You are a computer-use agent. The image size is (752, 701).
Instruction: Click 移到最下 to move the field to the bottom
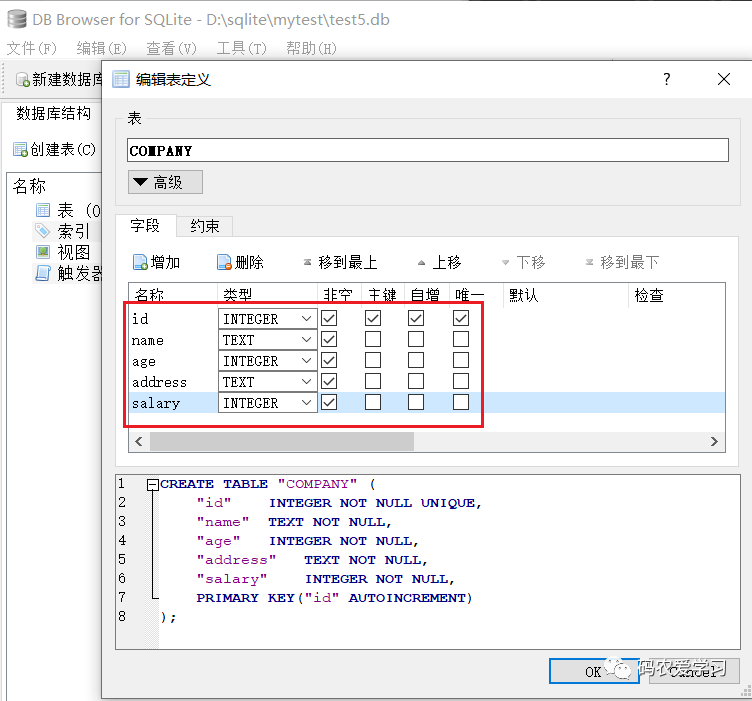click(622, 262)
